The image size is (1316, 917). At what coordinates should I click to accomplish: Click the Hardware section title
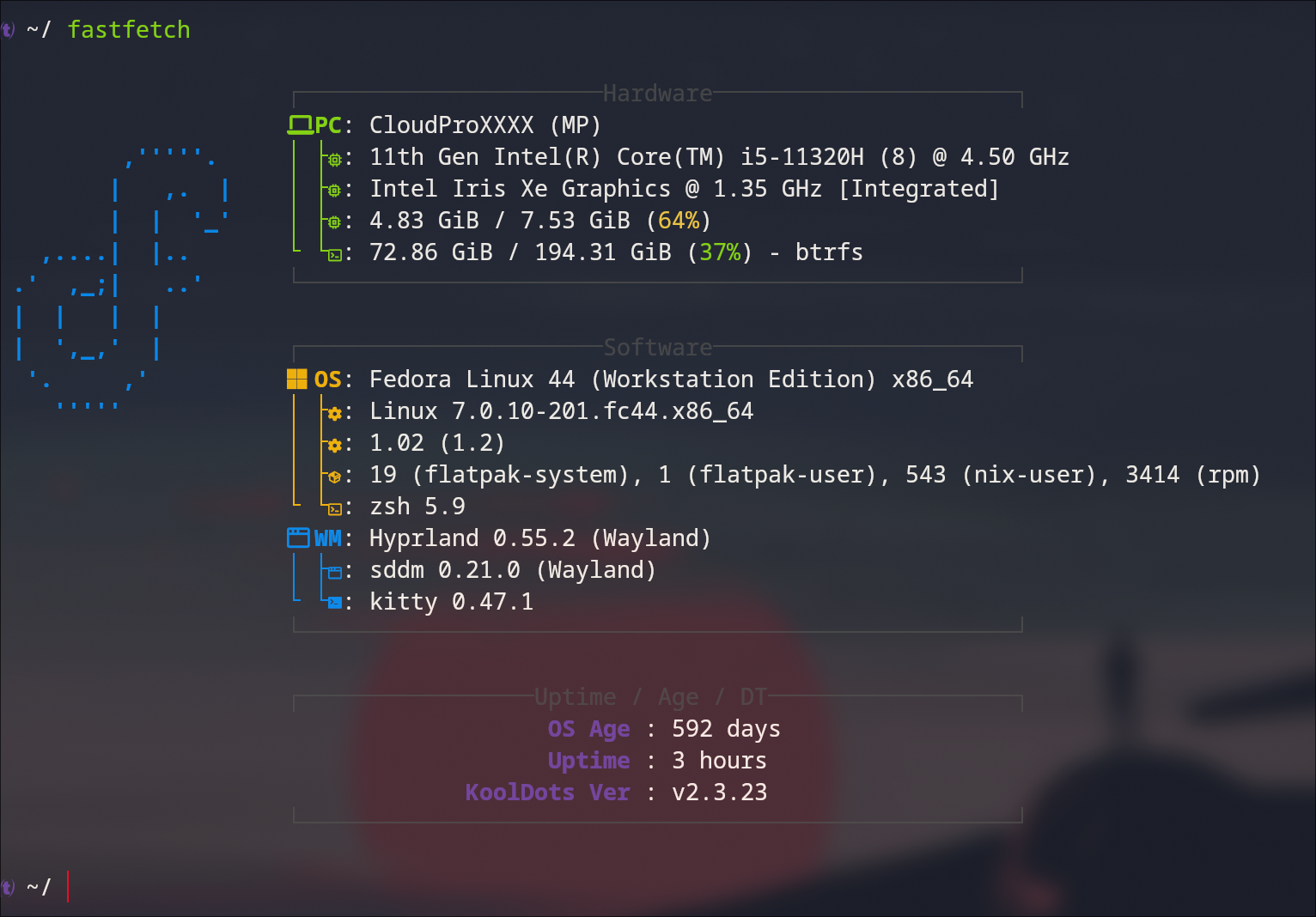[657, 93]
